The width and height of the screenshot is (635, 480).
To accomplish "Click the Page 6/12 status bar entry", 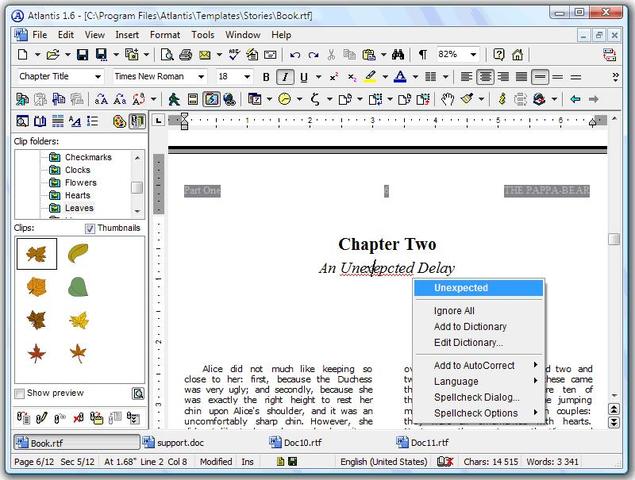I will click(34, 462).
